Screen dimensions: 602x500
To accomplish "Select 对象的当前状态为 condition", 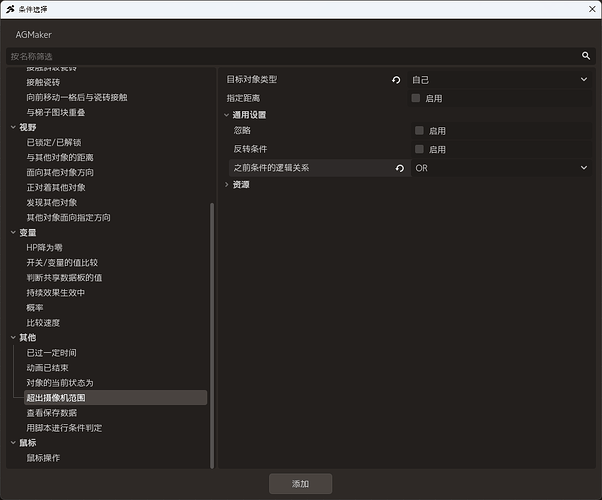I will pyautogui.click(x=60, y=382).
